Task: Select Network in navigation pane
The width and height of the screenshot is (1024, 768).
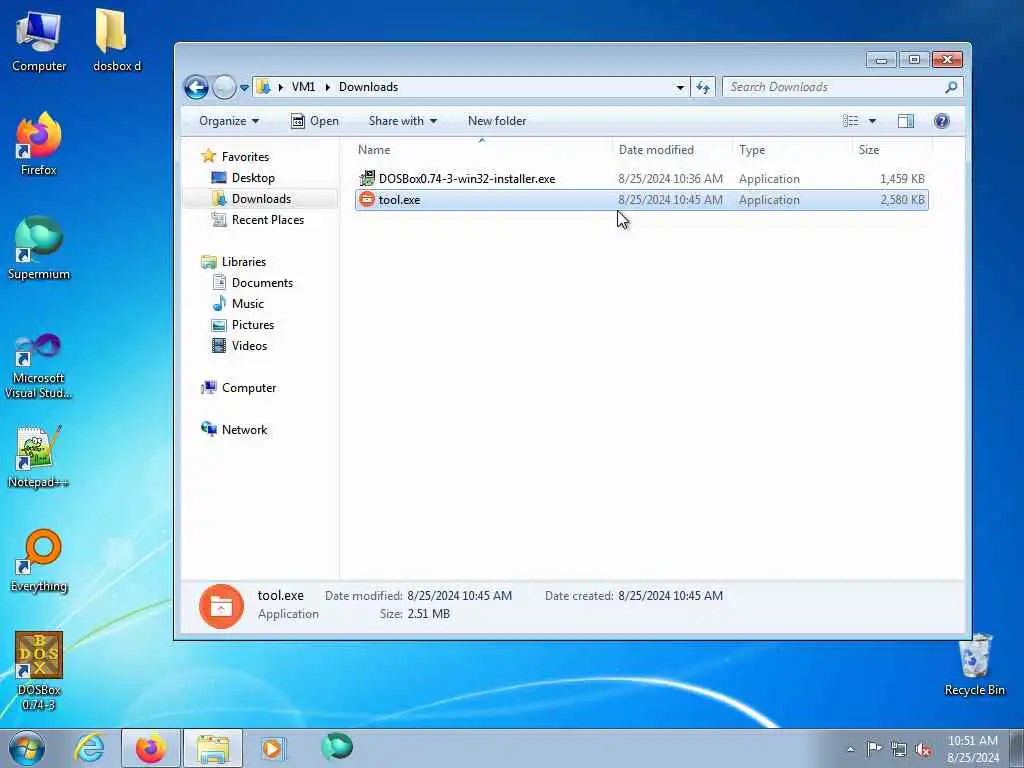Action: point(244,430)
